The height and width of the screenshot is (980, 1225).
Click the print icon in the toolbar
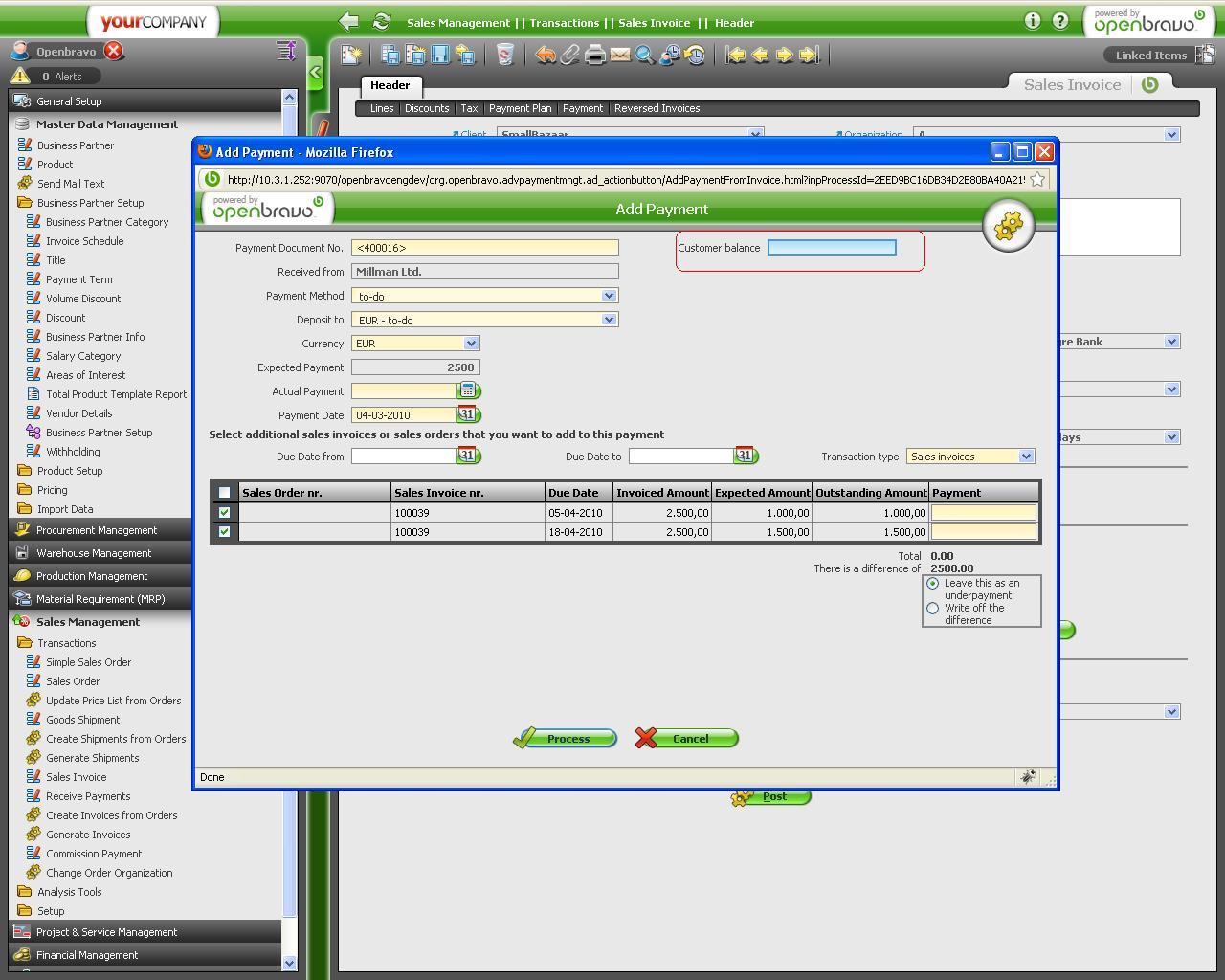[595, 55]
